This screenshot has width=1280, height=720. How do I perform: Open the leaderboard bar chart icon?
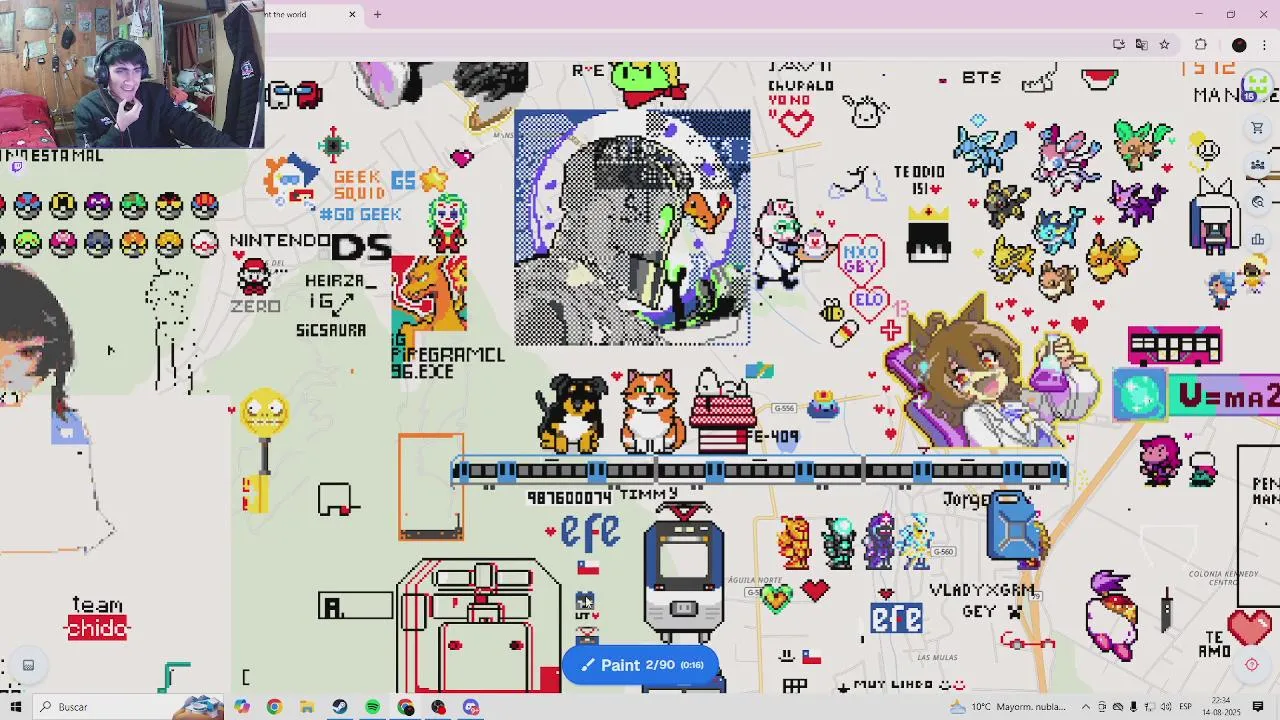click(x=1258, y=239)
